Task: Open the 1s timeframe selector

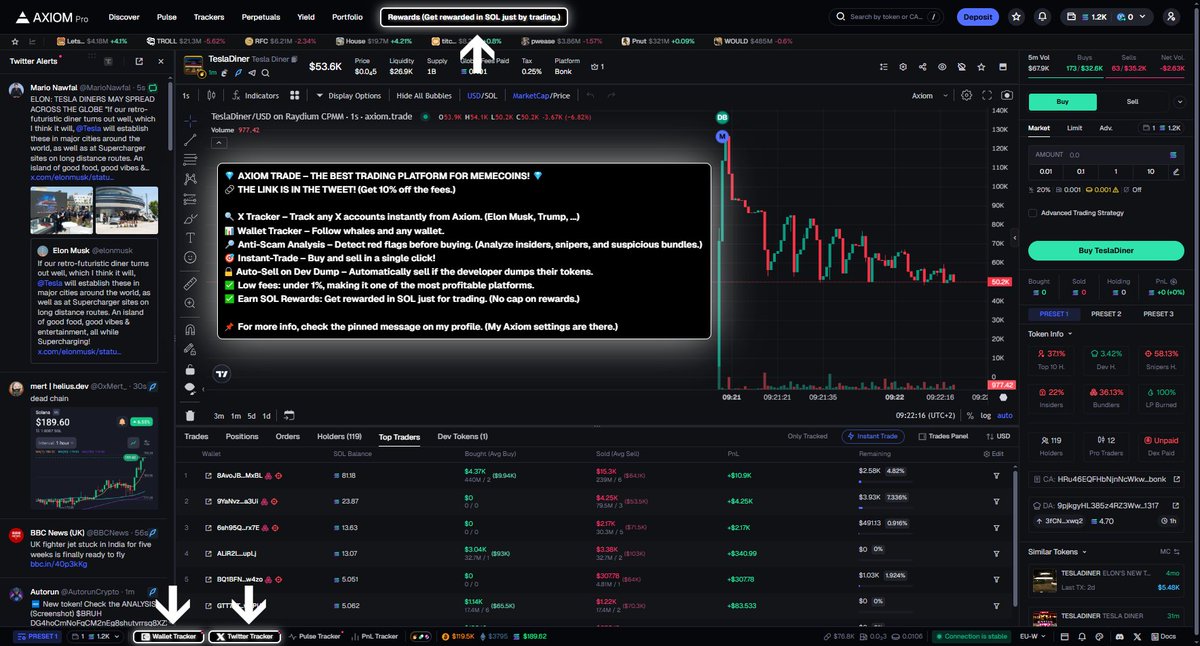Action: point(186,95)
